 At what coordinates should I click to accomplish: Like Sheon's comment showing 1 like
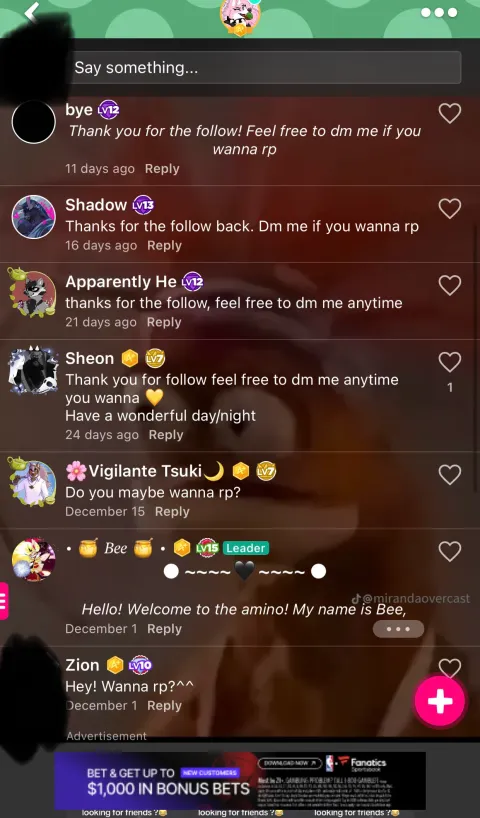point(450,362)
